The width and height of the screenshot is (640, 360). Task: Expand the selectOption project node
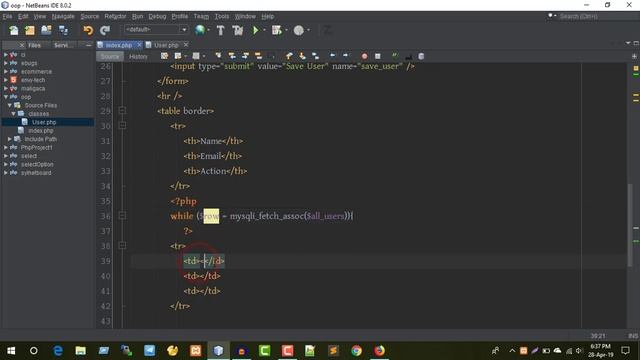(x=5, y=164)
